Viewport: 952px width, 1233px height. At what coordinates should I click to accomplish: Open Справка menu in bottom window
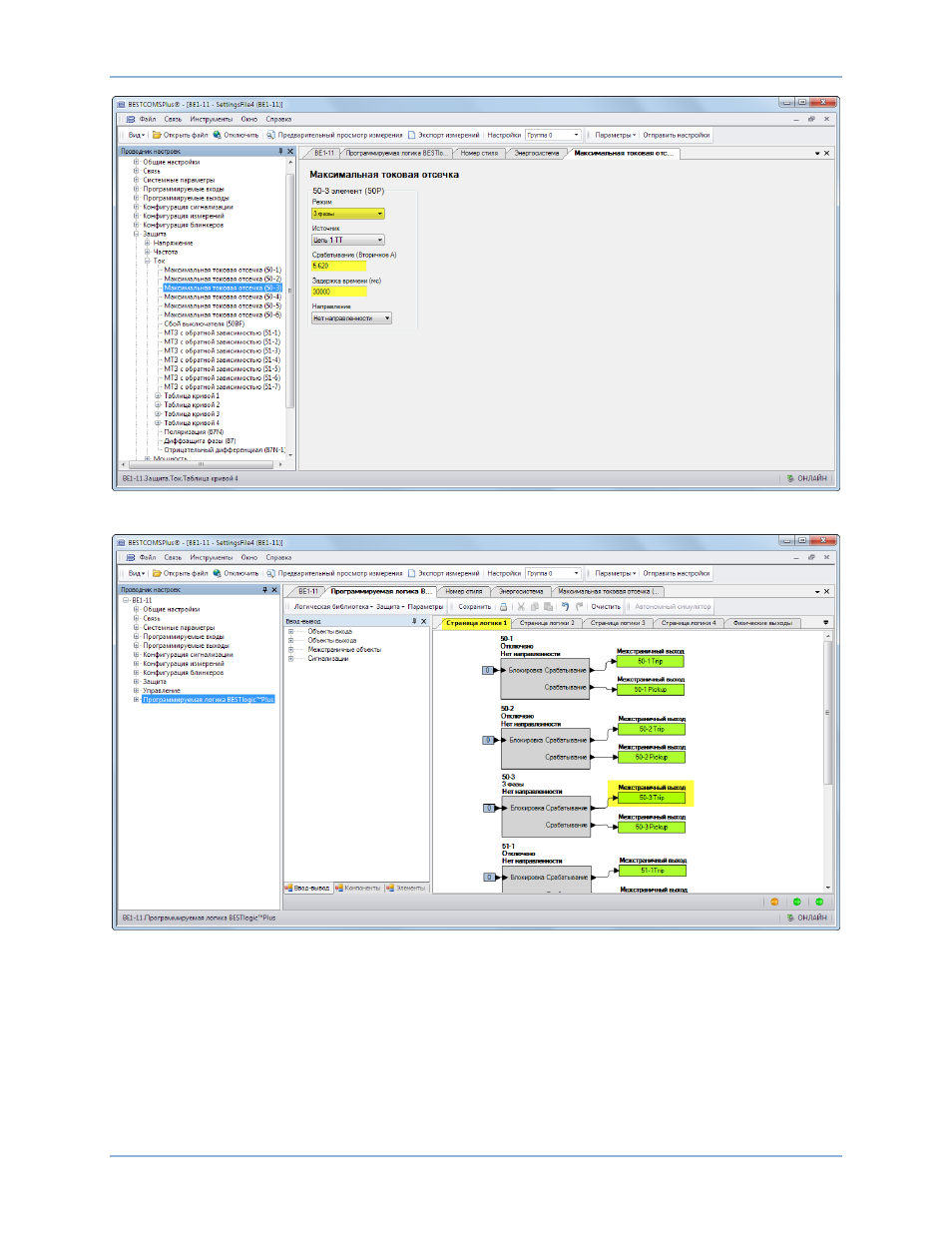click(278, 557)
